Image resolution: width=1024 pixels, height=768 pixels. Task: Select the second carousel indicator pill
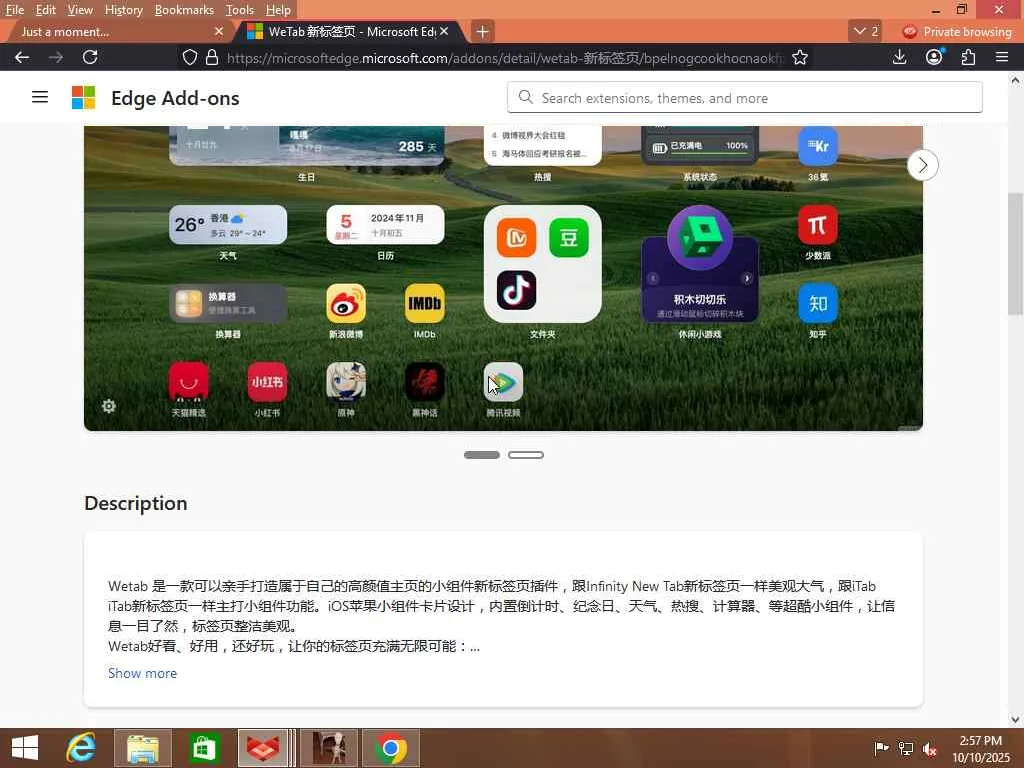click(526, 455)
